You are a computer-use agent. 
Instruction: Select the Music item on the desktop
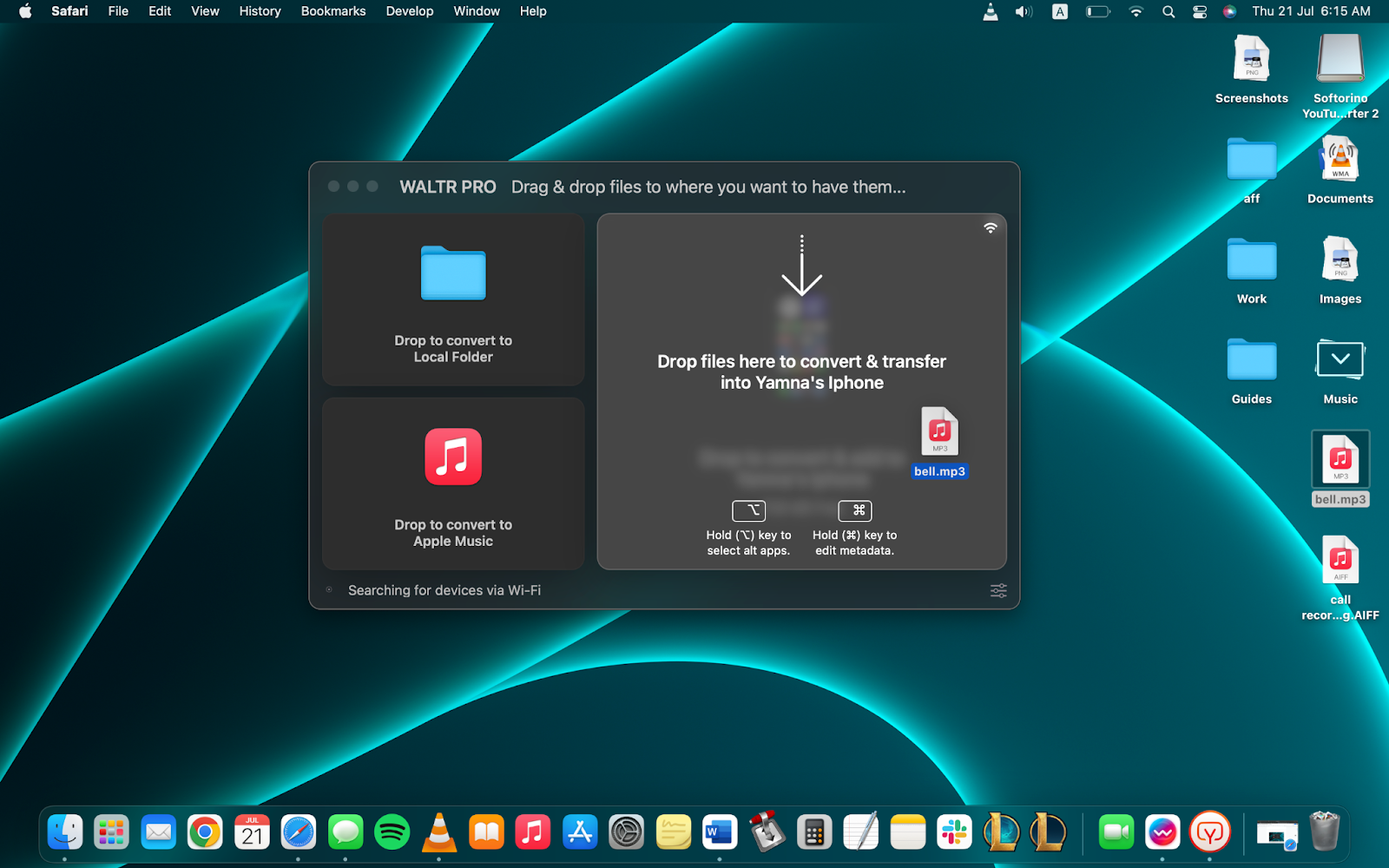coord(1340,371)
